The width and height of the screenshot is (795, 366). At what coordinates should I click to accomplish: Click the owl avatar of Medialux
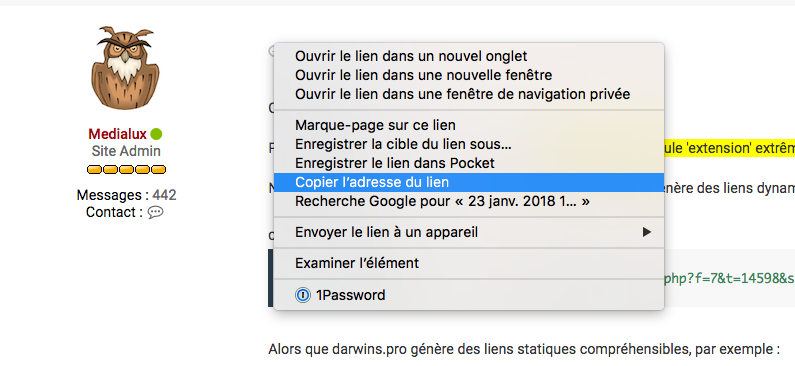point(125,67)
